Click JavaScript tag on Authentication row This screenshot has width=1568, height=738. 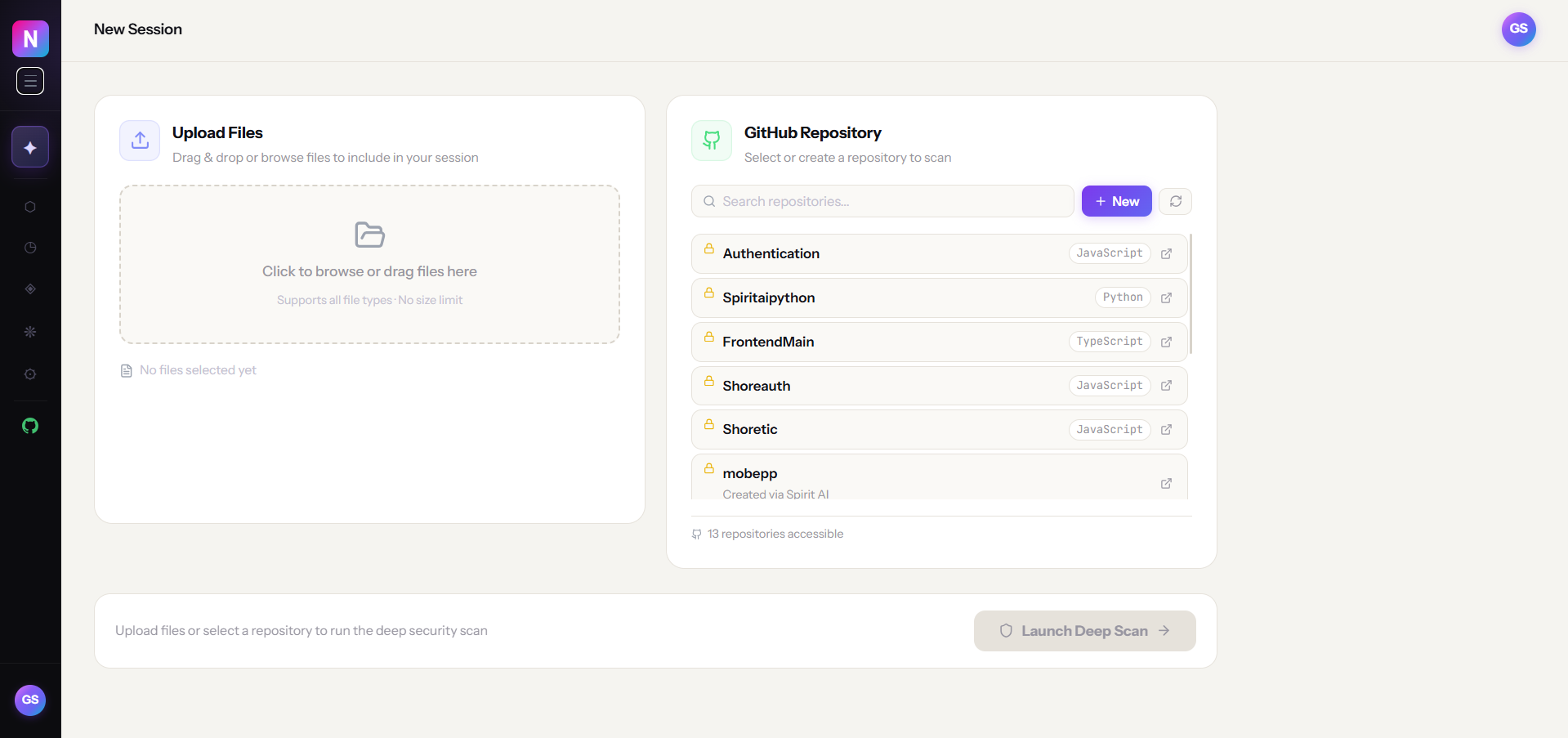(1110, 253)
